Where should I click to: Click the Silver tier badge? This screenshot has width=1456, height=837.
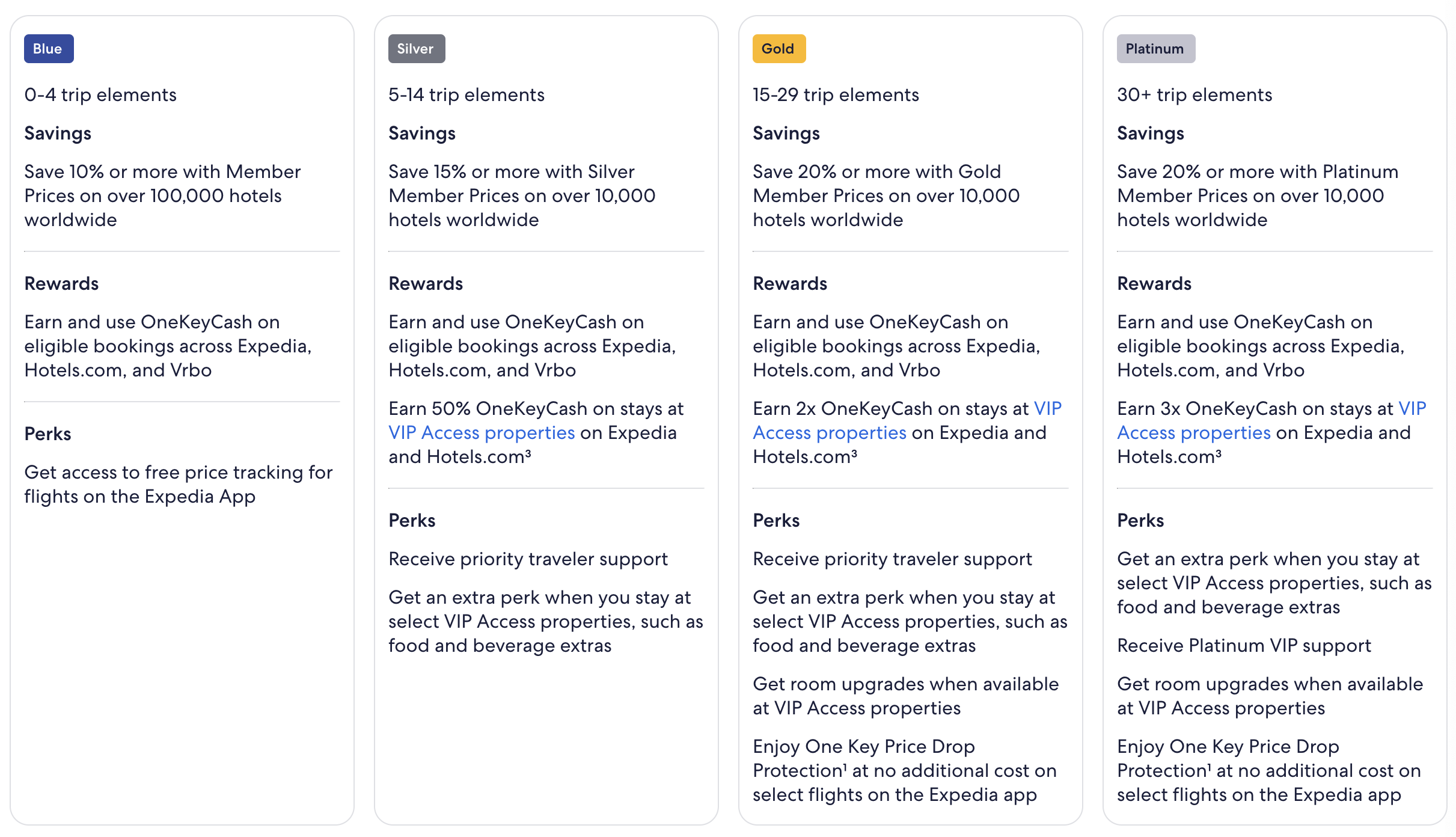417,49
